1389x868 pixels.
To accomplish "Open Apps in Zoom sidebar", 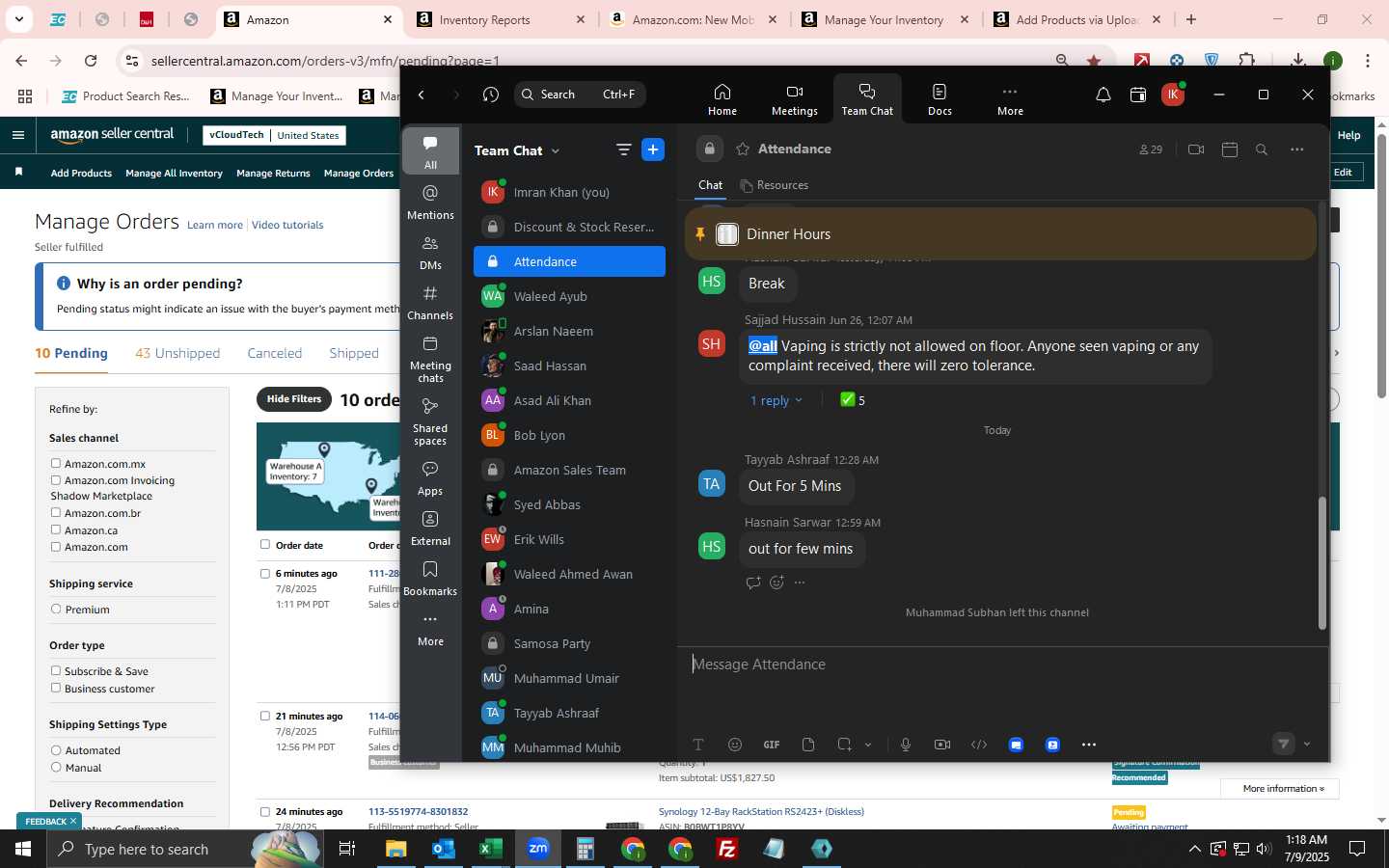I will click(x=430, y=478).
